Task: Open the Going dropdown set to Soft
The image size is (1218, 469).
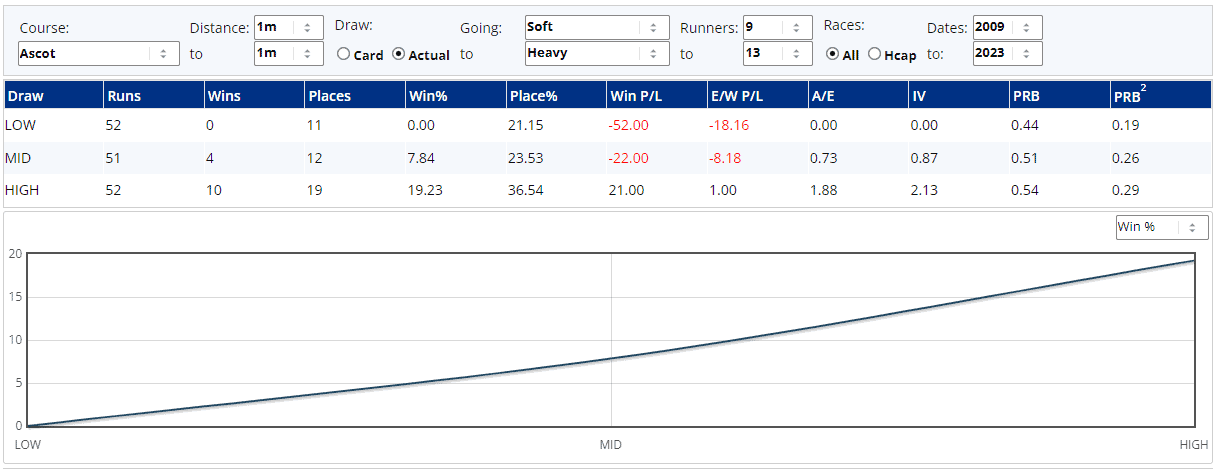Action: (596, 27)
